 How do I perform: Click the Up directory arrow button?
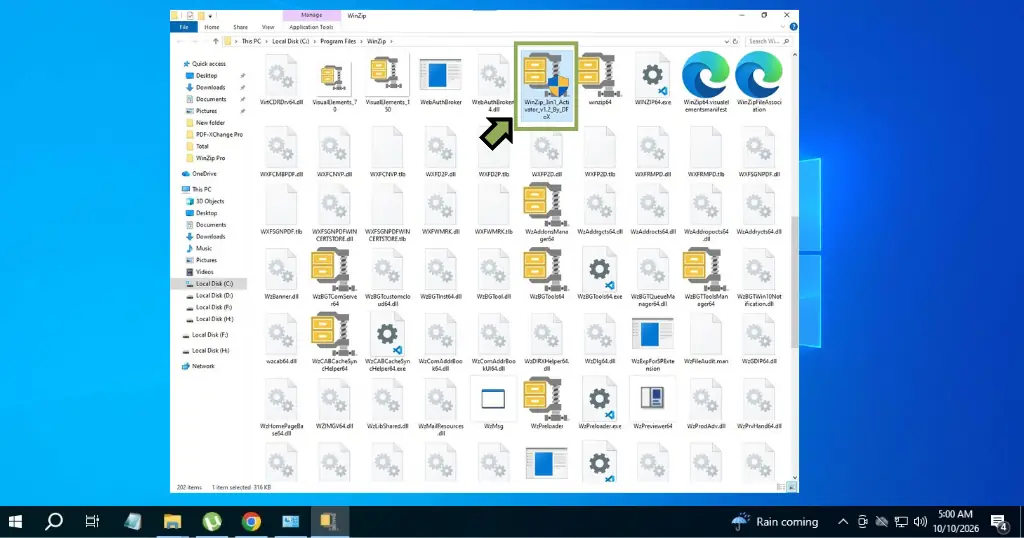coord(215,41)
